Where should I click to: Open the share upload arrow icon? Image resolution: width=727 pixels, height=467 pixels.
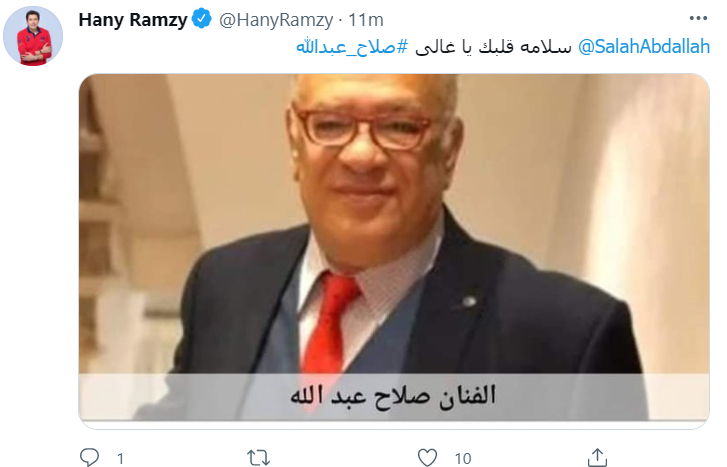(597, 457)
